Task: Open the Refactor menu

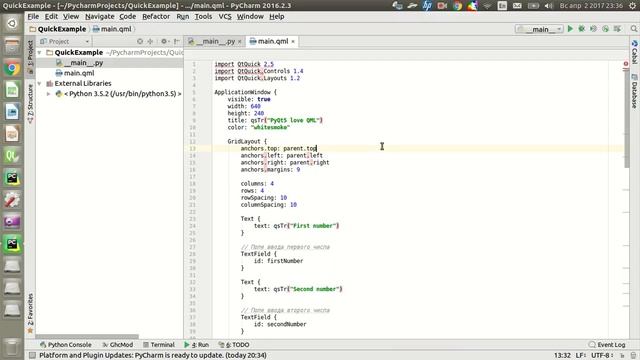Action: click(x=156, y=16)
